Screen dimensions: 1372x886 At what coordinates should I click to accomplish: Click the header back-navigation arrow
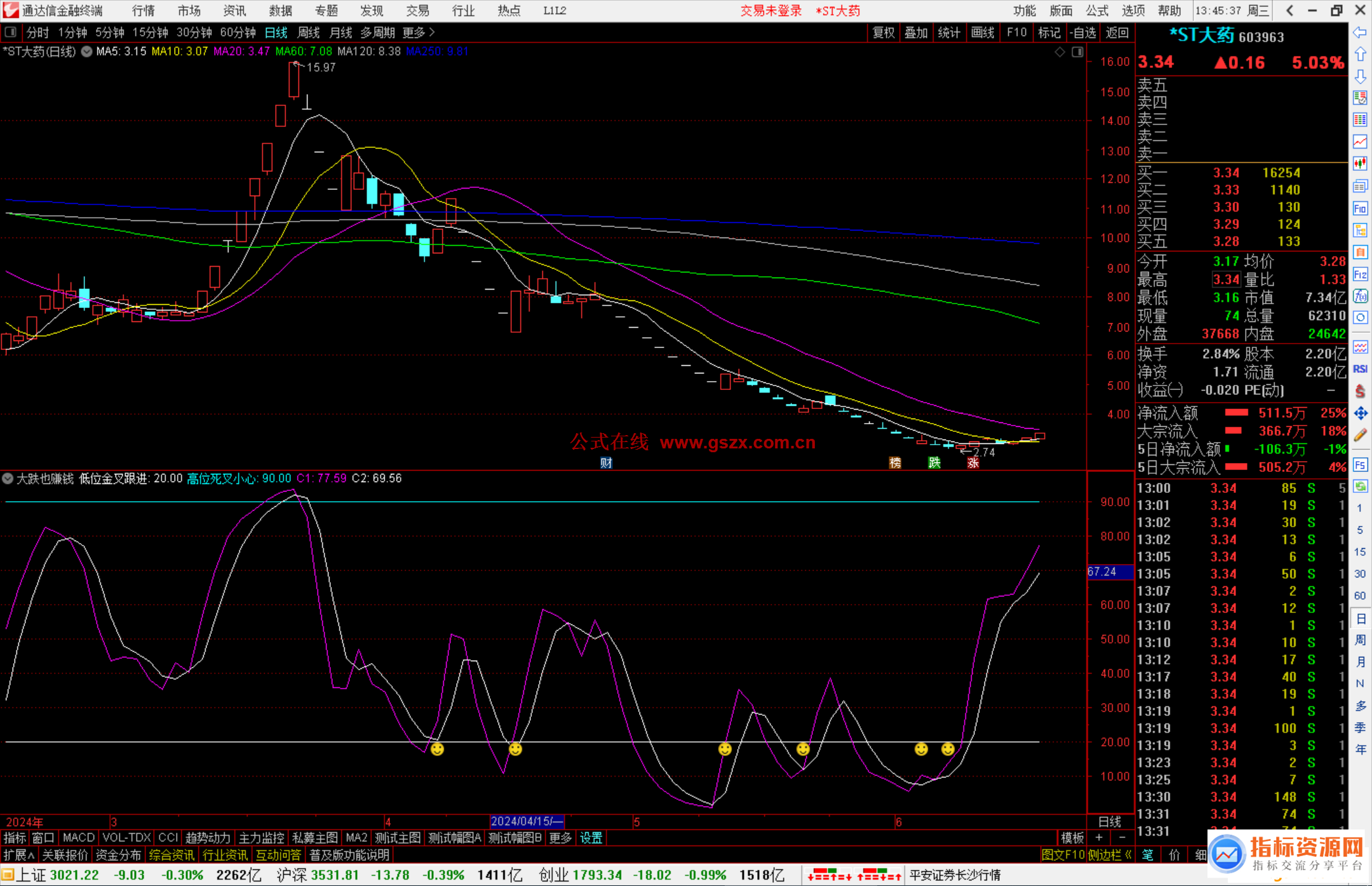click(x=1289, y=10)
